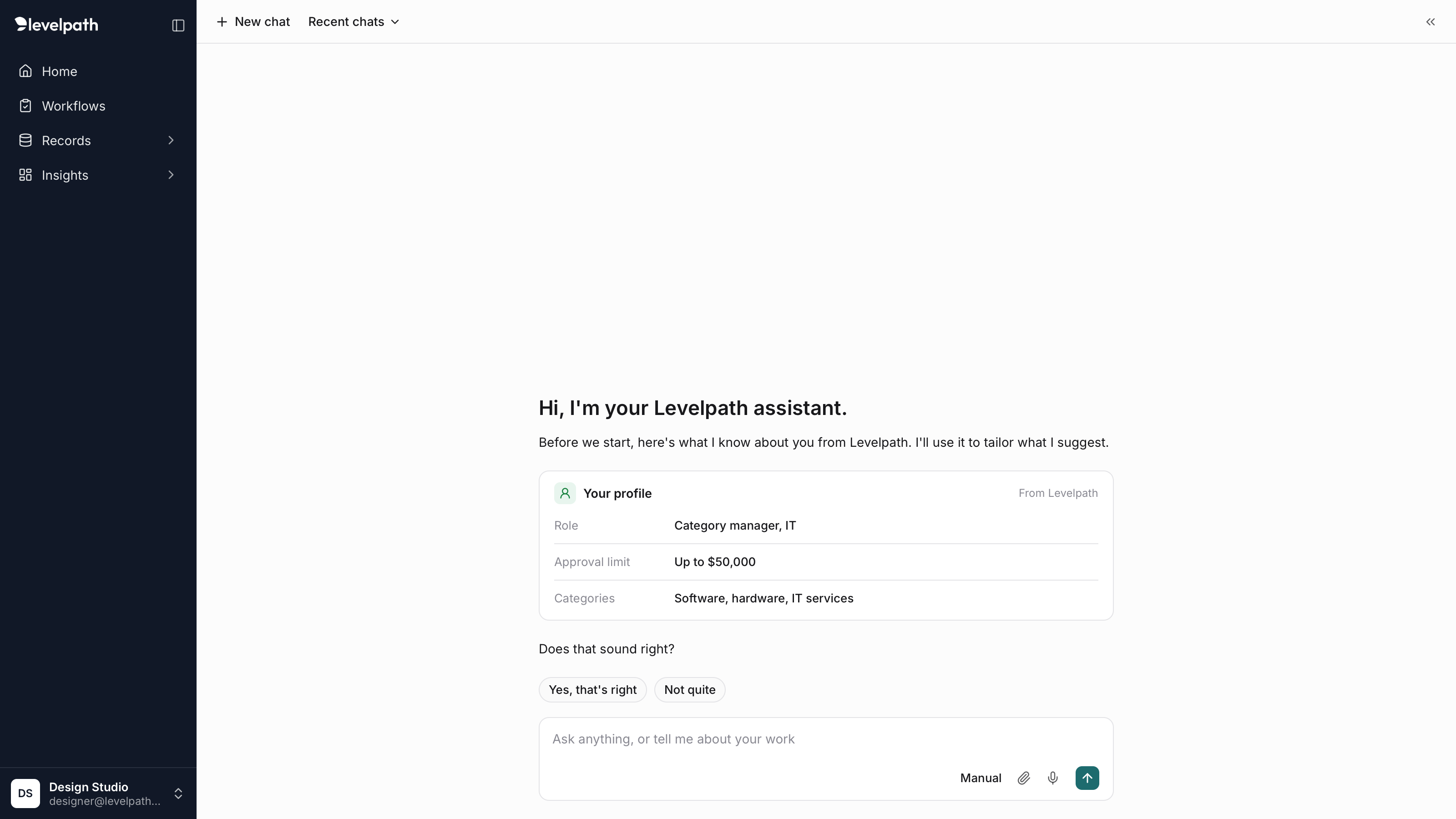This screenshot has height=819, width=1456.
Task: Confirm with Yes, that's right
Action: 592,690
